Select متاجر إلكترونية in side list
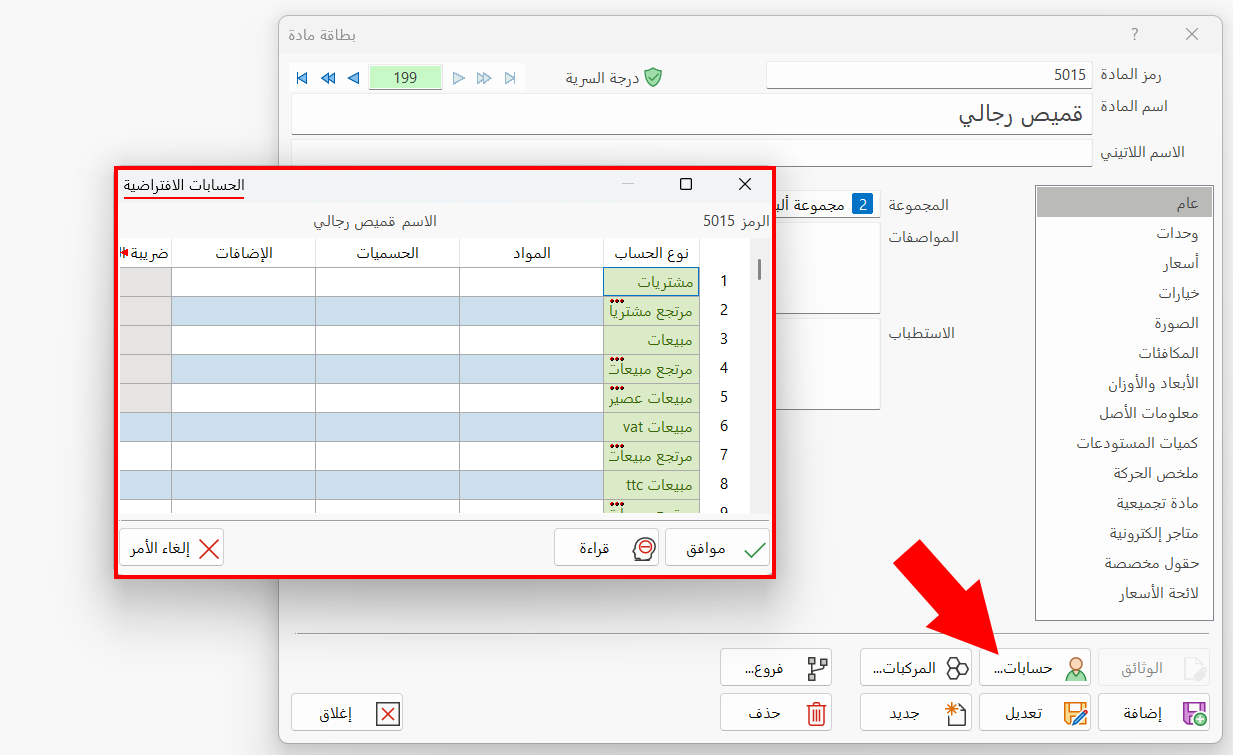1233x755 pixels. point(1124,533)
